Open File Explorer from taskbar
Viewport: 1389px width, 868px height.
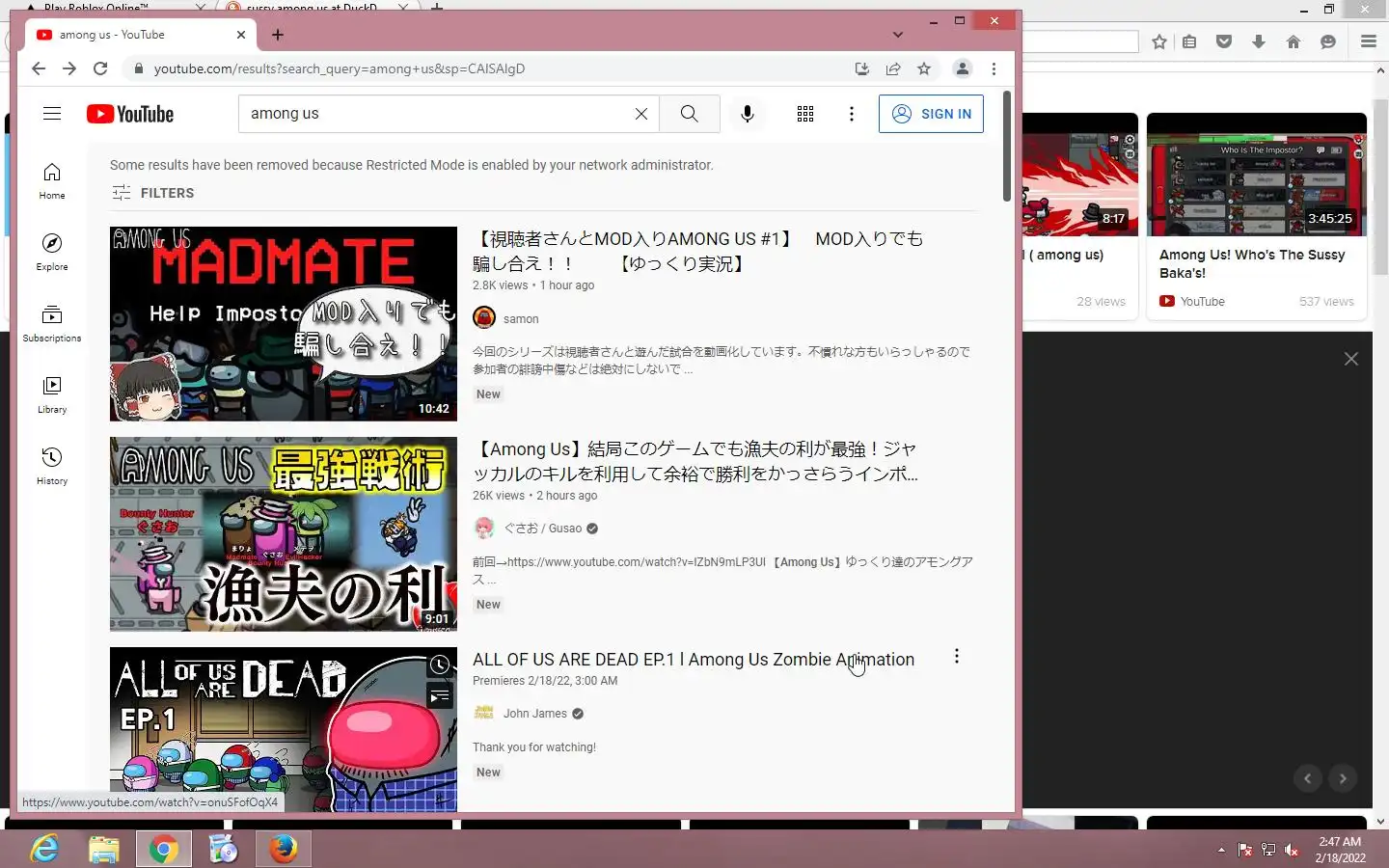click(104, 849)
